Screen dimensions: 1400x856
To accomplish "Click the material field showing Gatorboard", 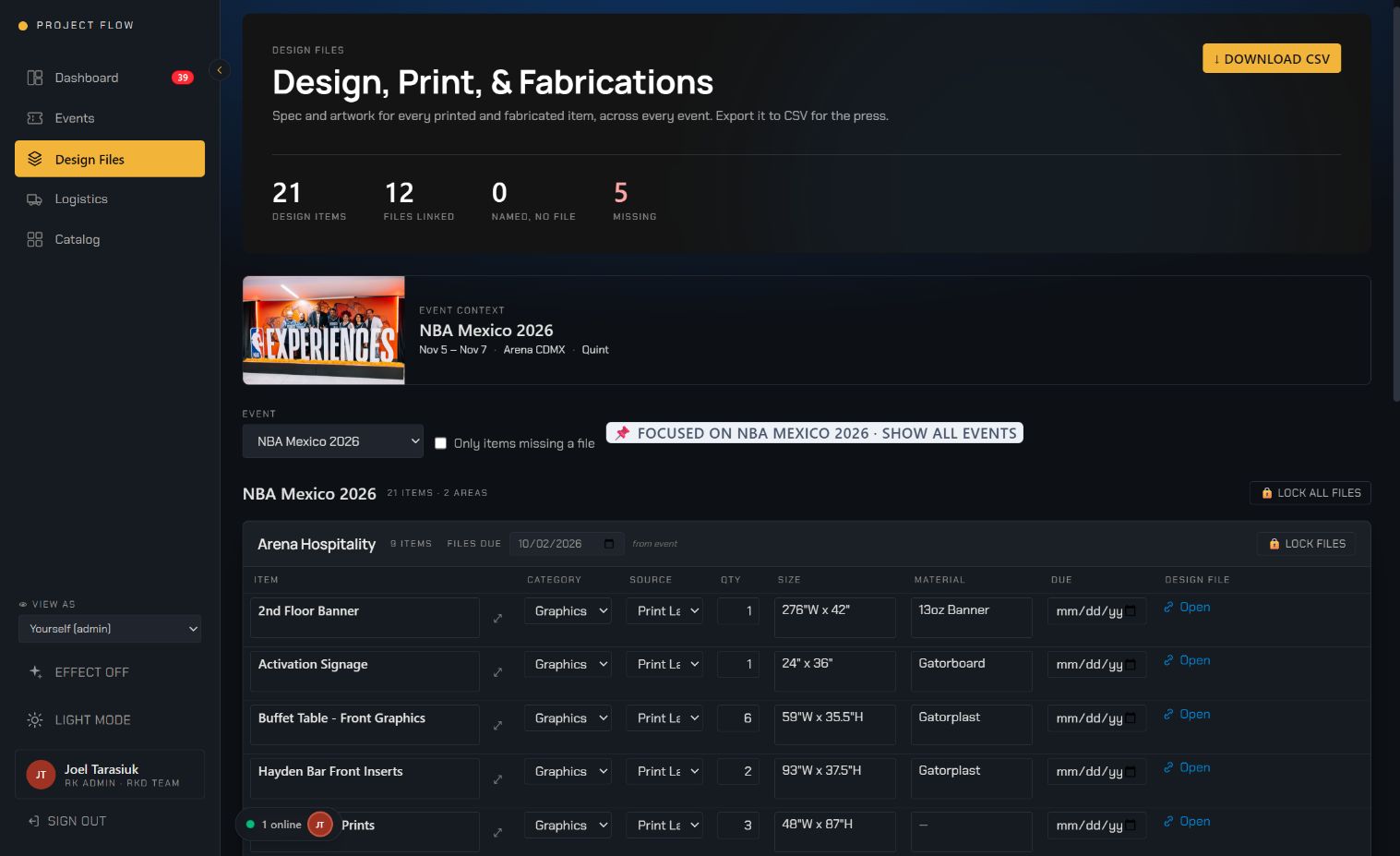I will click(x=971, y=671).
